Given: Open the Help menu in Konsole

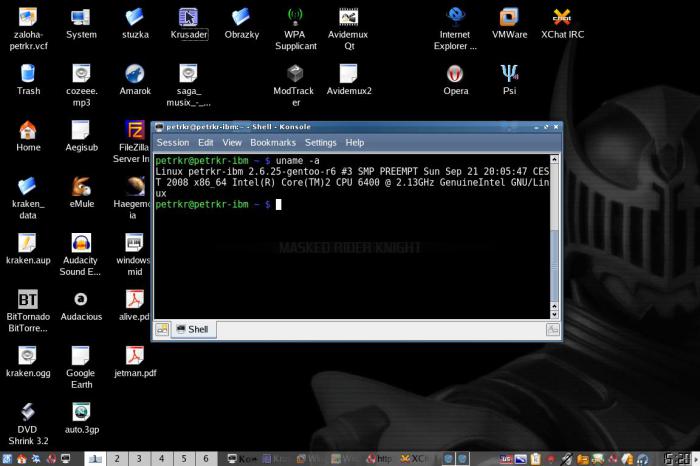Looking at the screenshot, I should click(x=354, y=142).
